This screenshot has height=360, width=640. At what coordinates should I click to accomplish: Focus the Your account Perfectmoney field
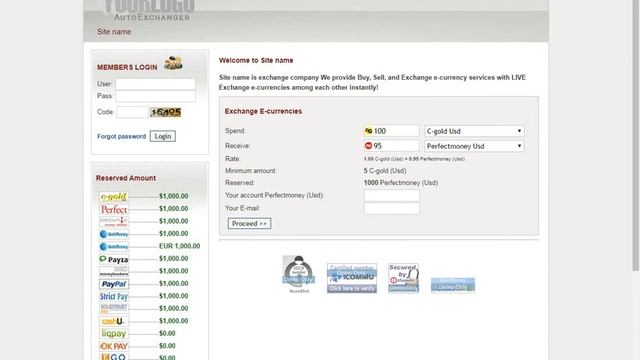(x=392, y=196)
